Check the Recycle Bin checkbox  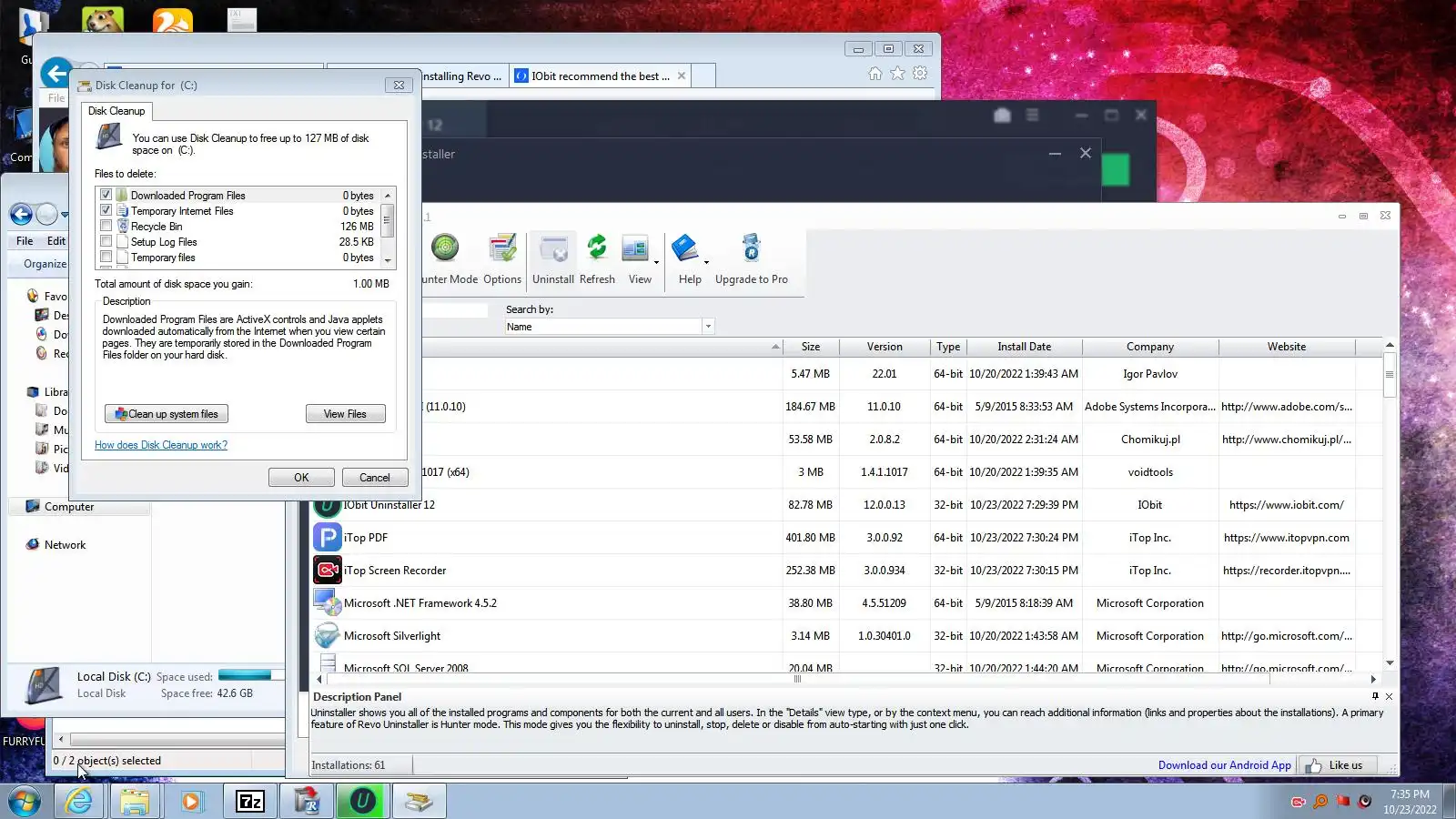point(106,227)
